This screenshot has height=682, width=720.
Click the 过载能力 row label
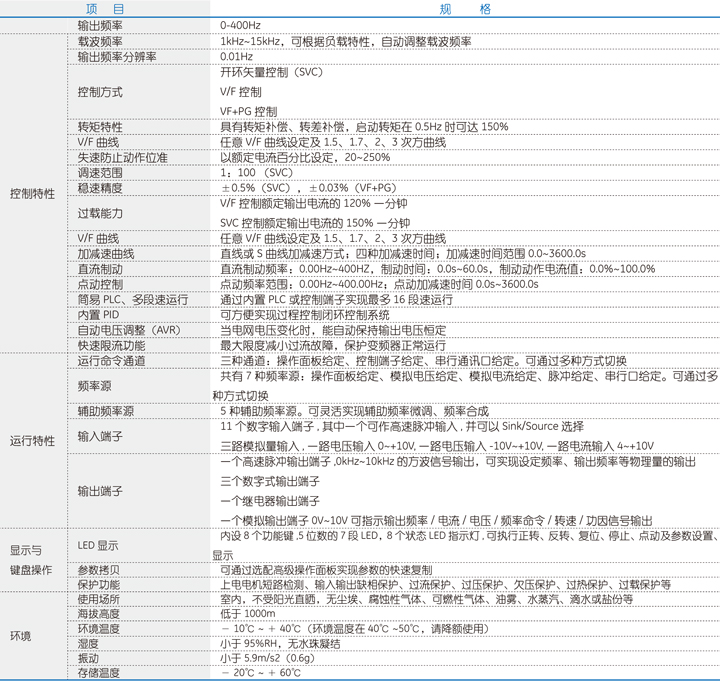pos(101,214)
